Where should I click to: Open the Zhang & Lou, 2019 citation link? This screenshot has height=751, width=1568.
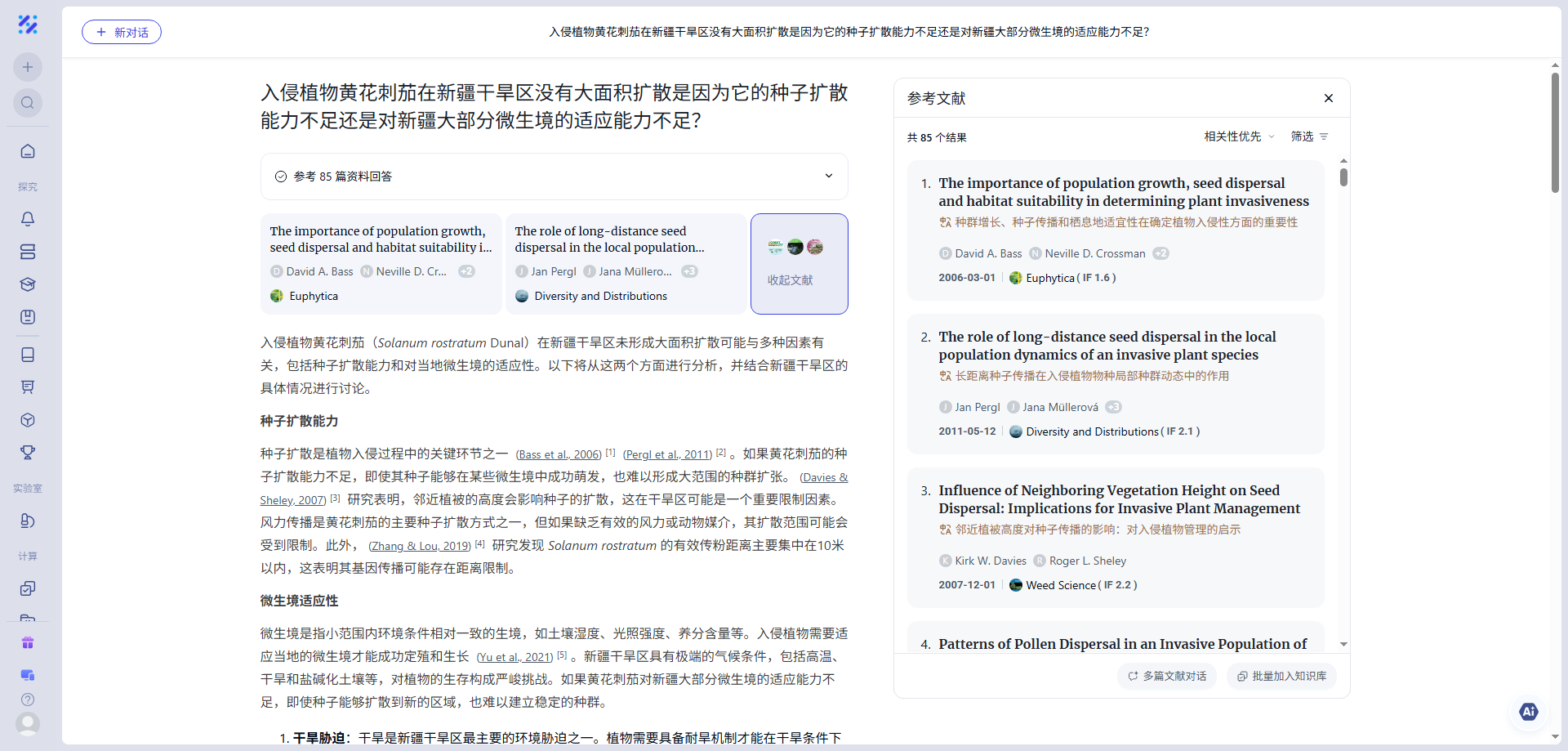pyautogui.click(x=420, y=546)
